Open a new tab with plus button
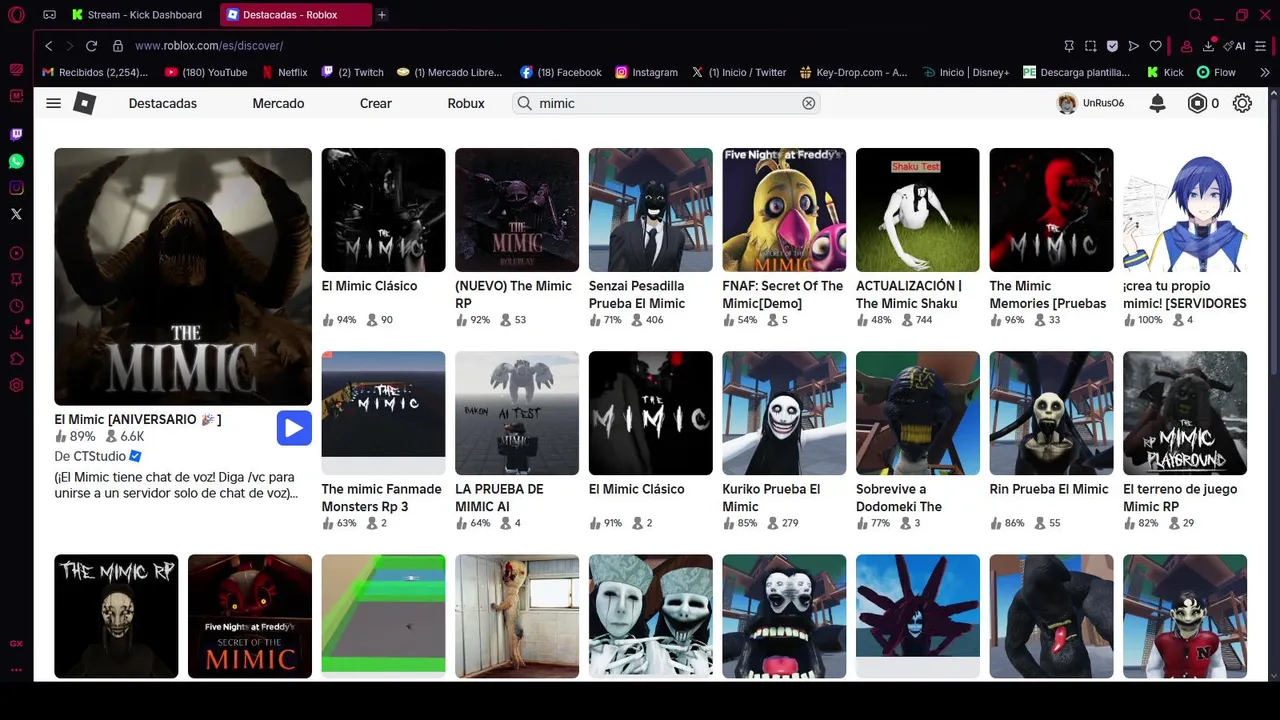1280x720 pixels. [x=382, y=15]
